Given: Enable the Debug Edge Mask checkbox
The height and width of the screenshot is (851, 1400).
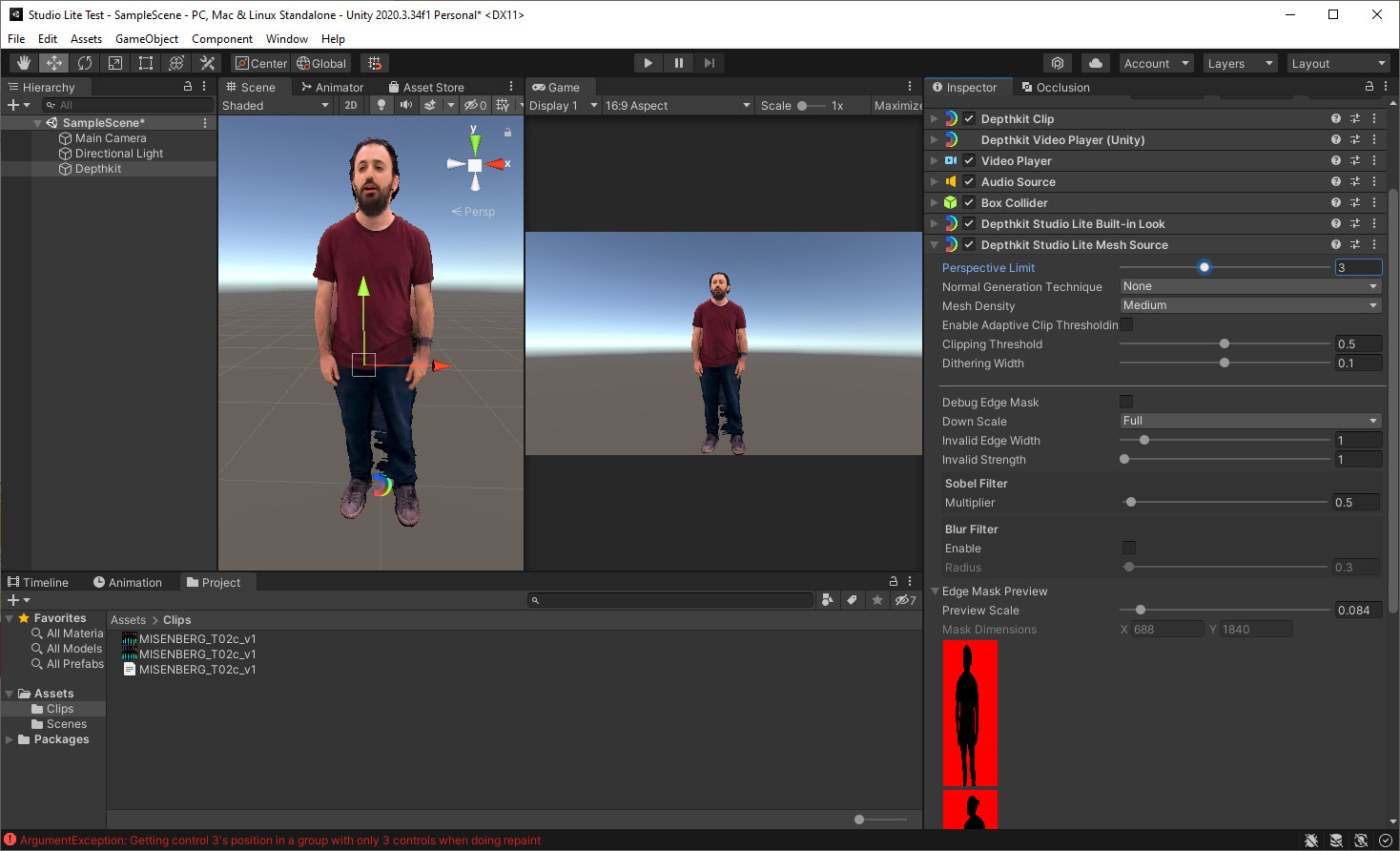Looking at the screenshot, I should [x=1126, y=402].
